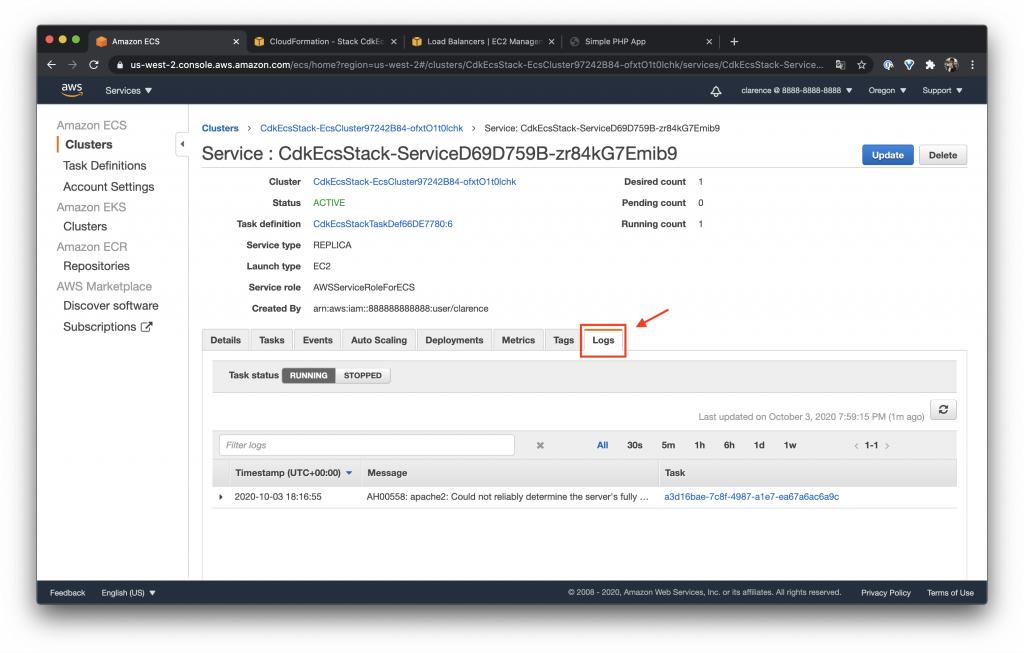Bookmark this page with the star icon
The width and height of the screenshot is (1024, 653).
pos(861,65)
